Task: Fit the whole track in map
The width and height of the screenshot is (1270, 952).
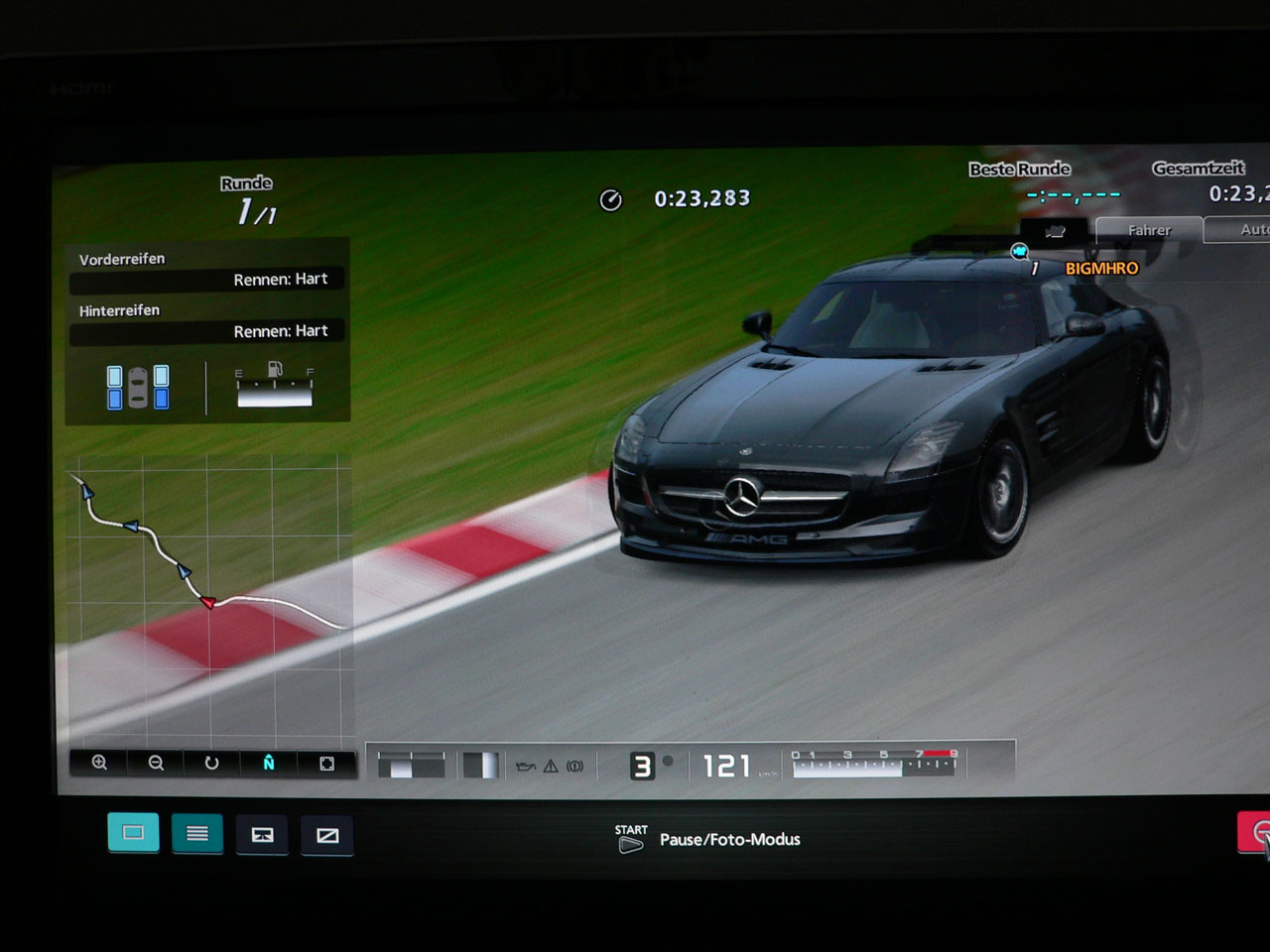Action: 326,763
